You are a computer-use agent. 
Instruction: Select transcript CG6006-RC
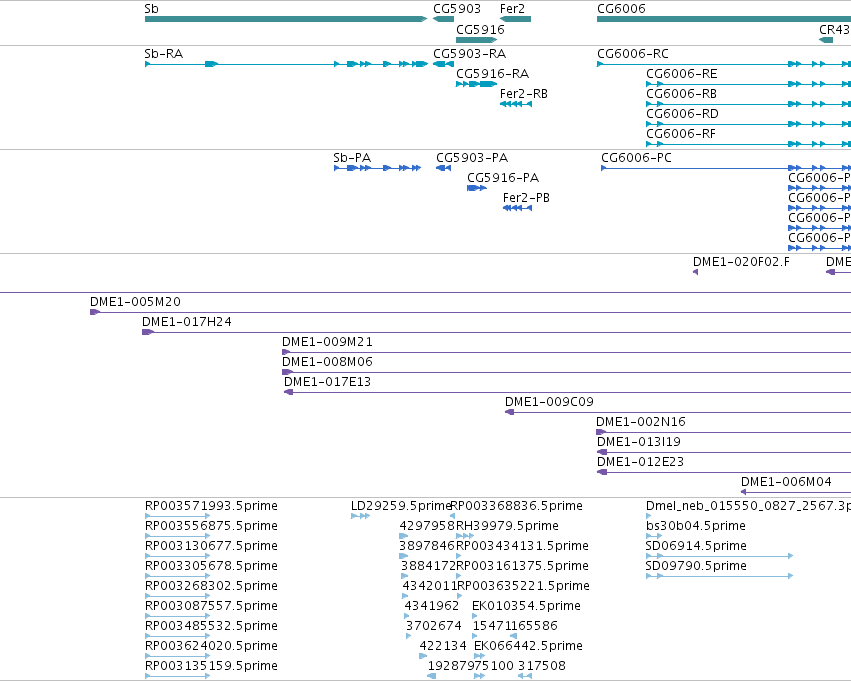724,64
